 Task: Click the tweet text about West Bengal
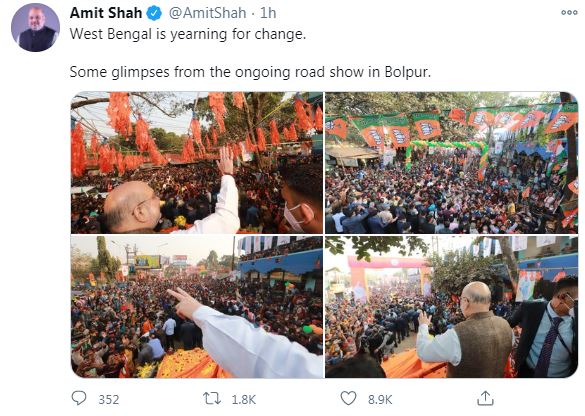188,34
